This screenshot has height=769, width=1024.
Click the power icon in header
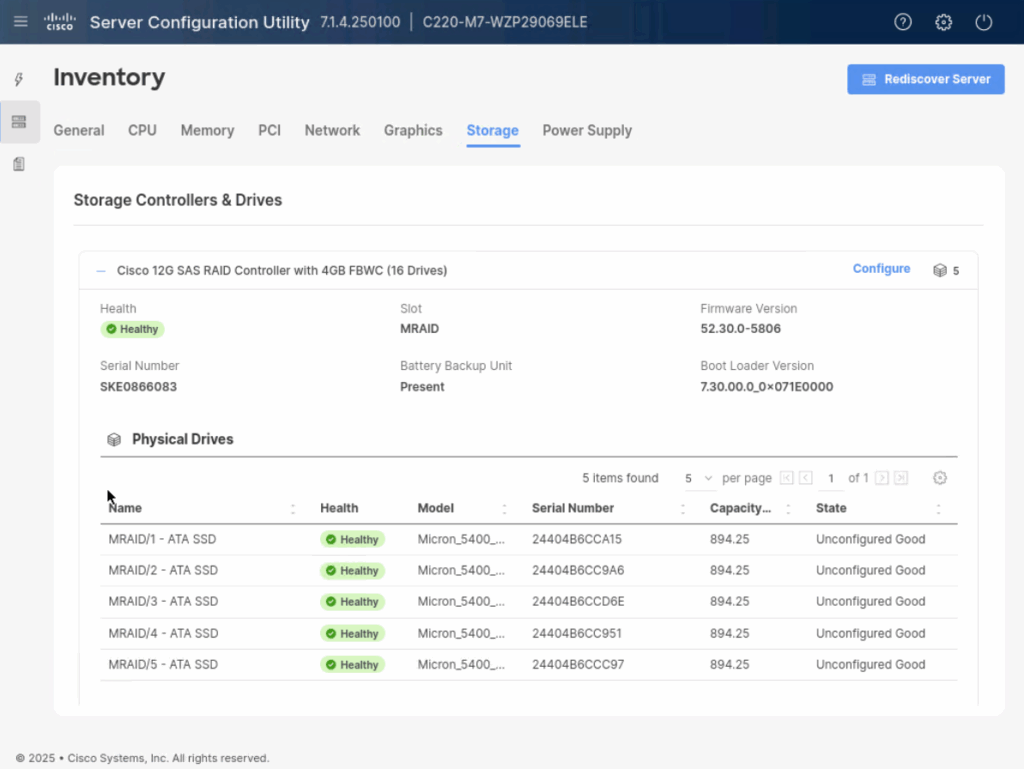coord(984,22)
